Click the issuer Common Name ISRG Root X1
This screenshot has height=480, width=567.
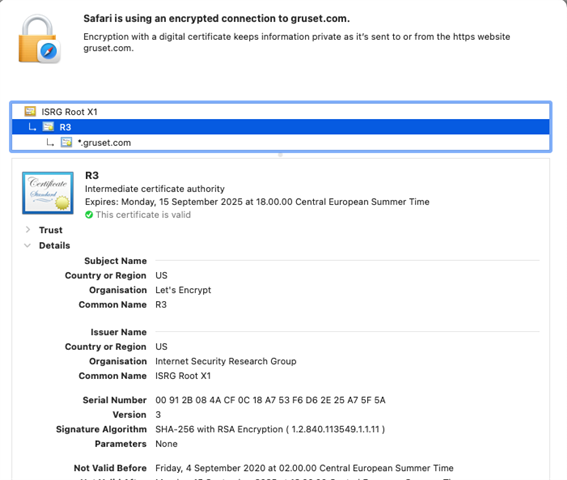pos(183,376)
